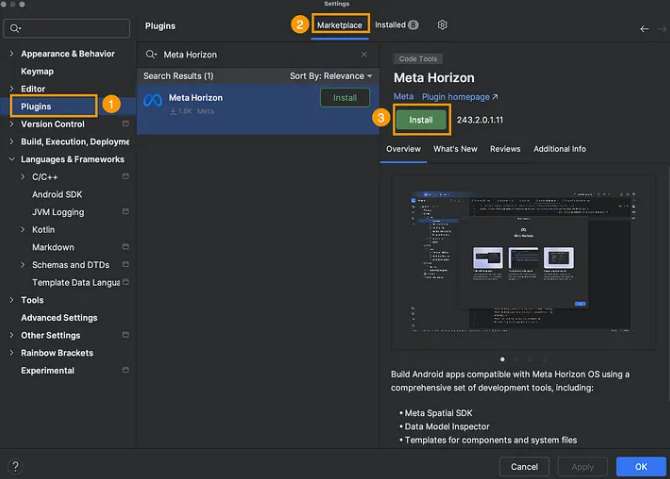
Task: Open Sort By: Relevance dropdown
Action: 331,76
